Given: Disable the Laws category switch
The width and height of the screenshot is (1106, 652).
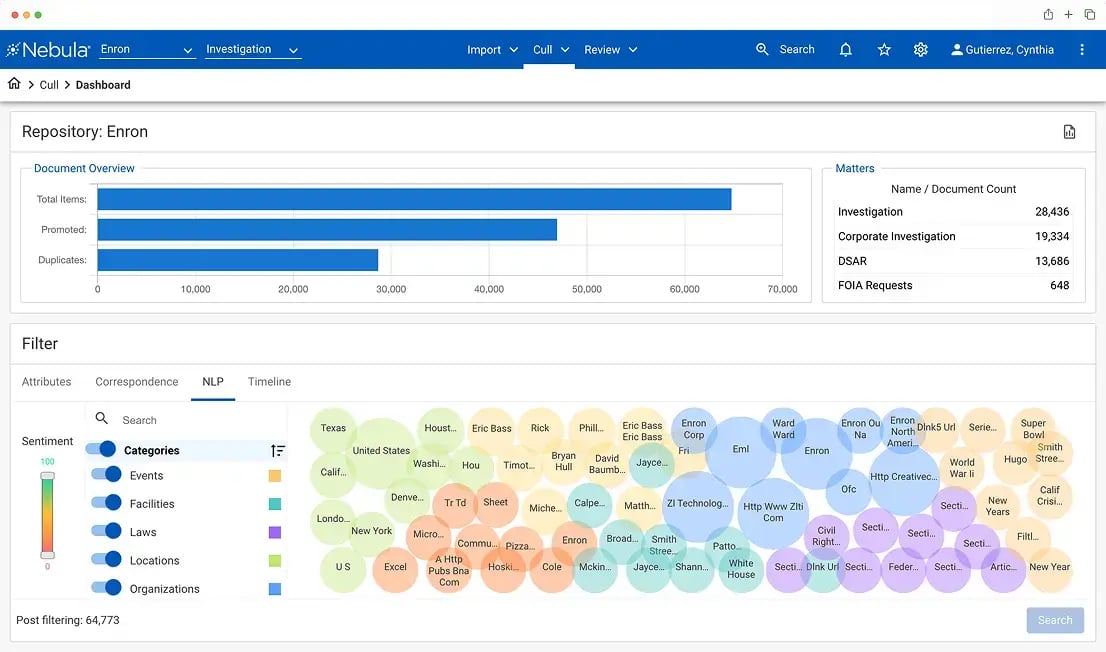Looking at the screenshot, I should 106,531.
